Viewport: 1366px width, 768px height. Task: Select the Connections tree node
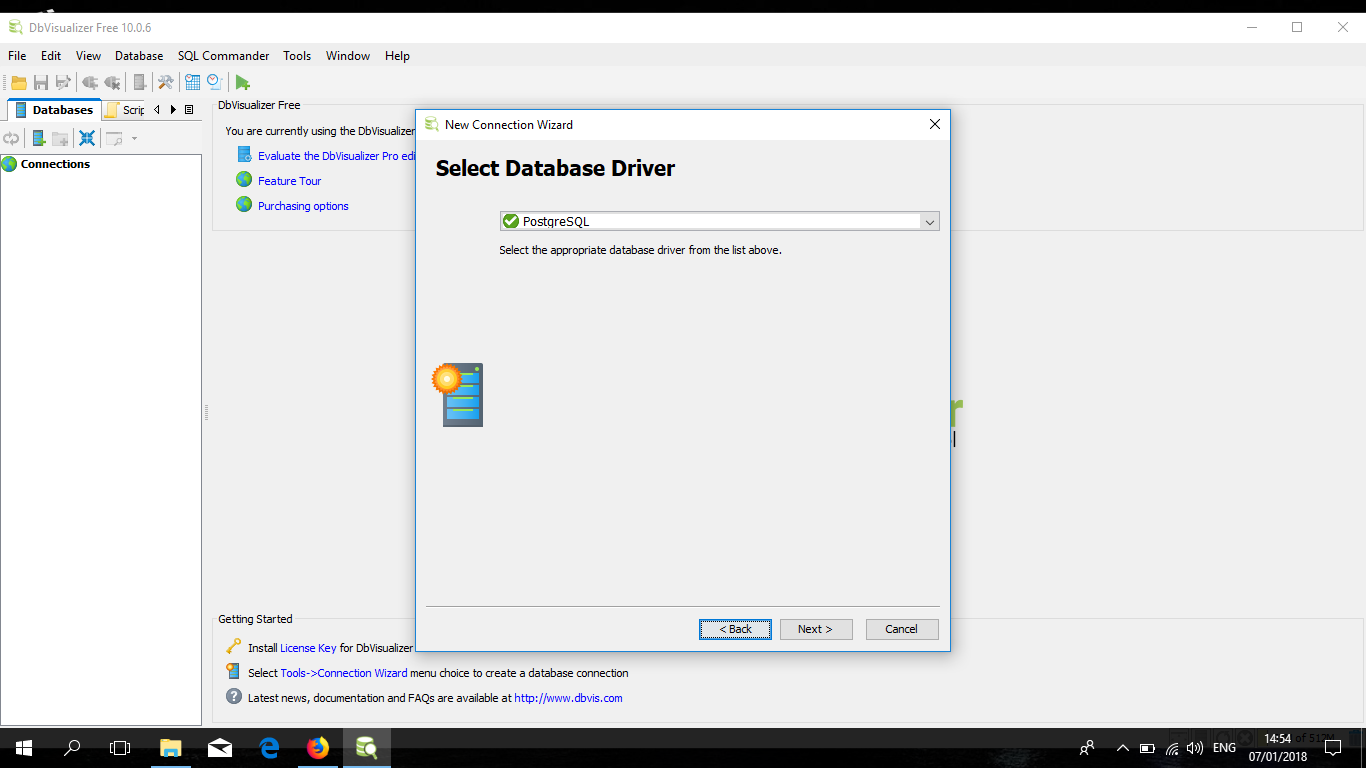(55, 164)
